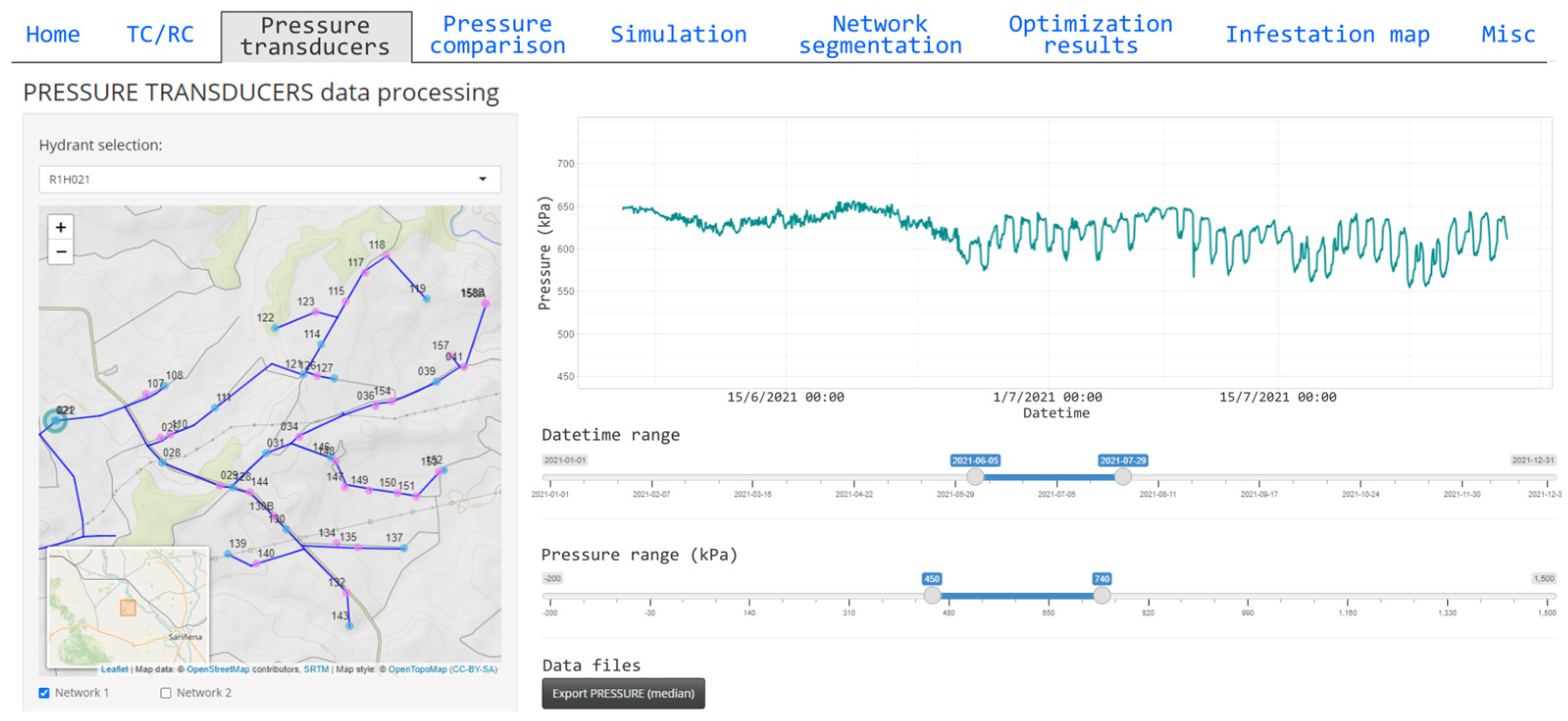Click the dropdown arrow of the hydrant selector
1568x721 pixels.
[482, 179]
